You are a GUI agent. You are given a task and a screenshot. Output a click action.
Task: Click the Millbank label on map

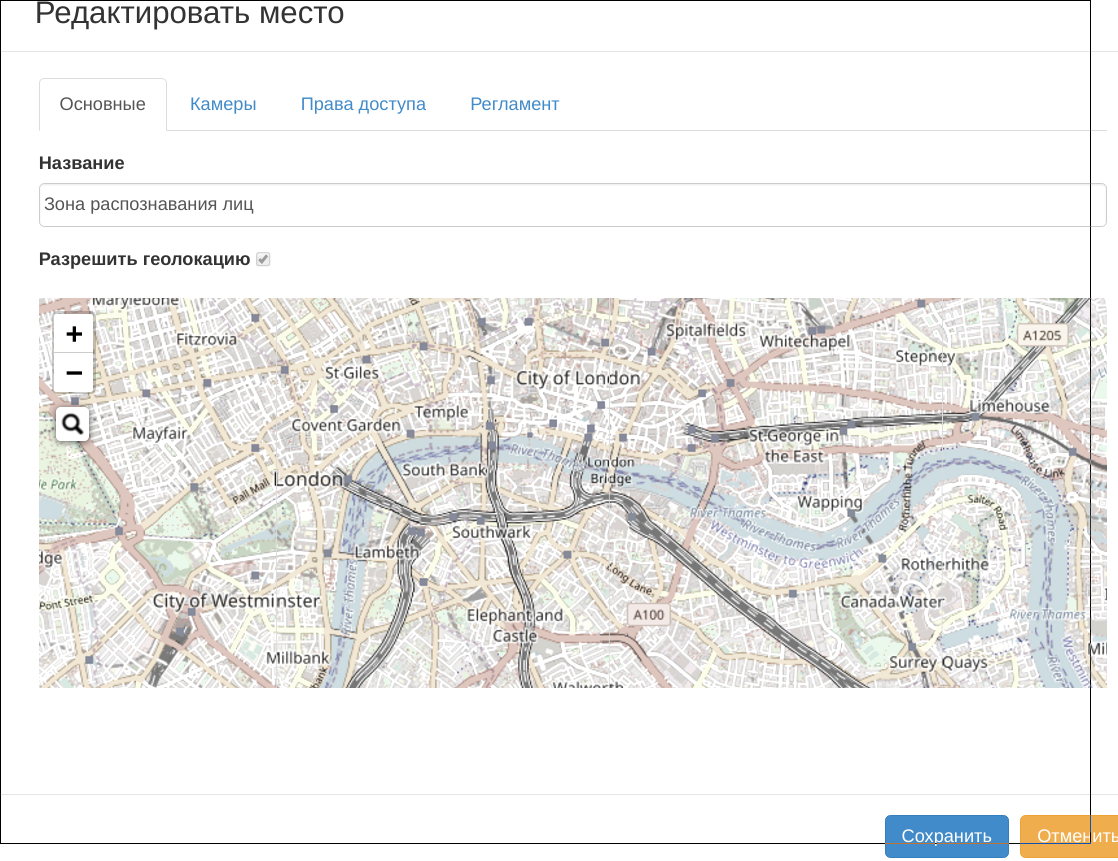click(x=297, y=658)
